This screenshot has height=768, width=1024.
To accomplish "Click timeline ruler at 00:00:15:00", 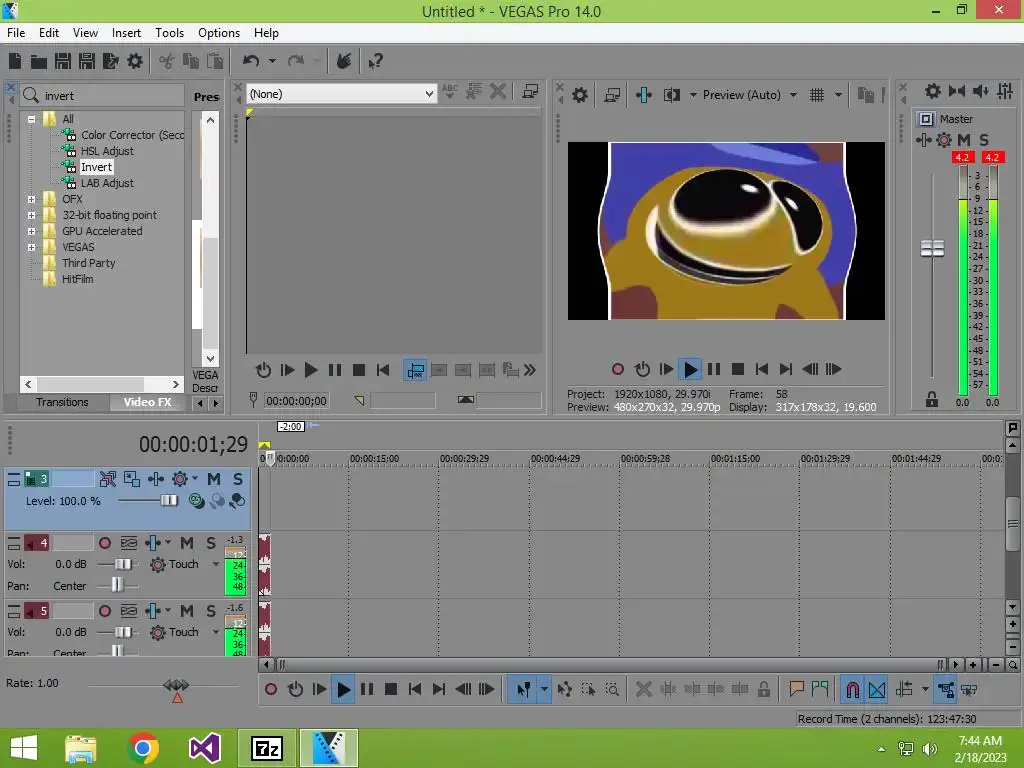I will coord(374,458).
